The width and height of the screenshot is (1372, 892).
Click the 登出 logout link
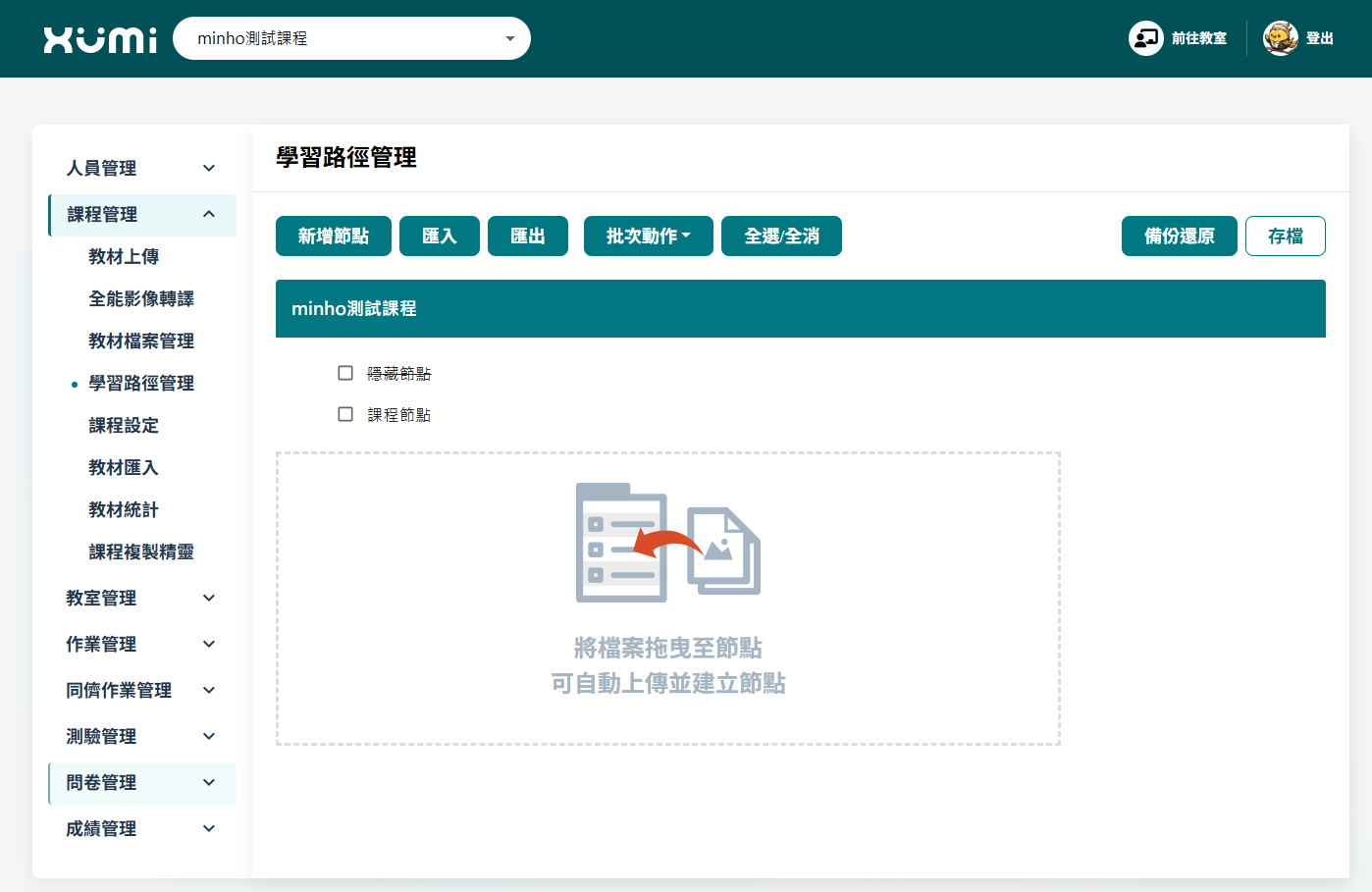(x=1319, y=38)
